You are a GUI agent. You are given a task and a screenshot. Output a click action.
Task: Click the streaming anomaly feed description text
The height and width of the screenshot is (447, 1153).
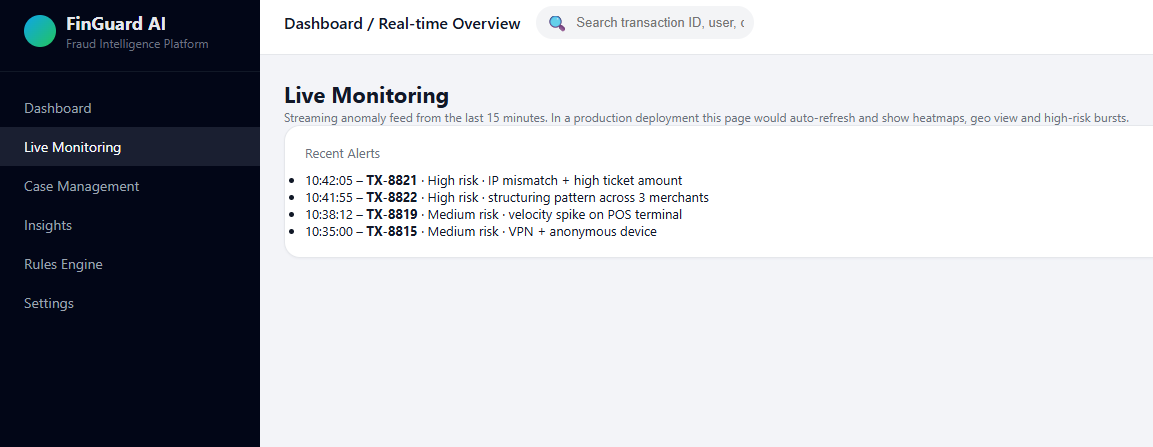tap(706, 118)
